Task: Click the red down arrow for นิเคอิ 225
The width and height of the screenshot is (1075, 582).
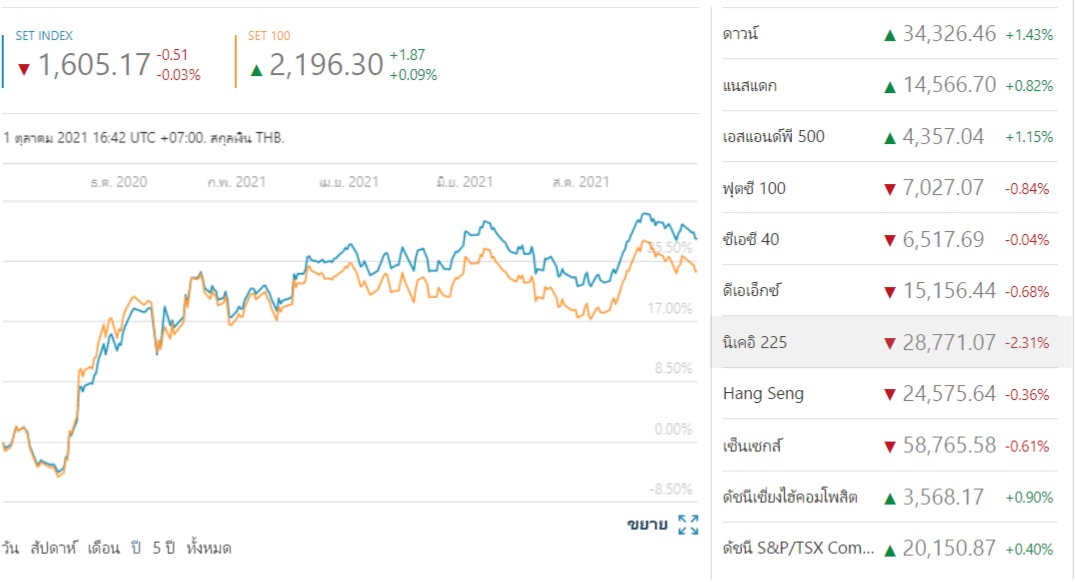Action: click(888, 343)
